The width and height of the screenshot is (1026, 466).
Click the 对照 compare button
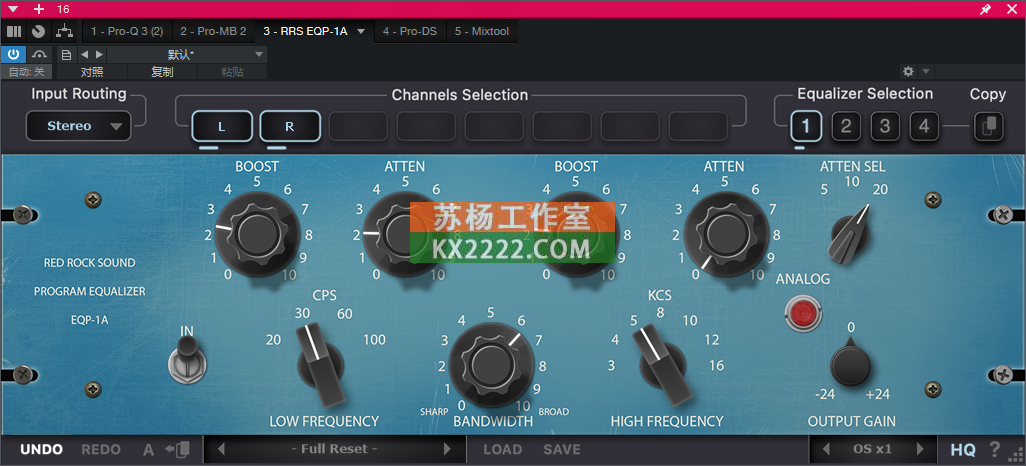(92, 72)
